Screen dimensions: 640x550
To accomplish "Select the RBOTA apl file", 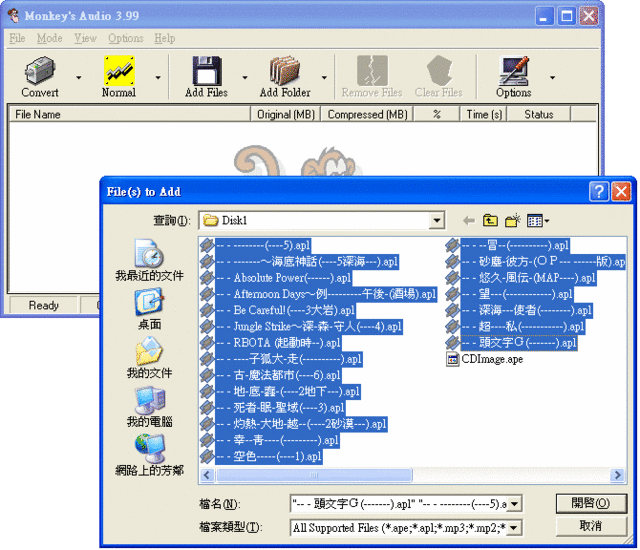I will pyautogui.click(x=271, y=343).
